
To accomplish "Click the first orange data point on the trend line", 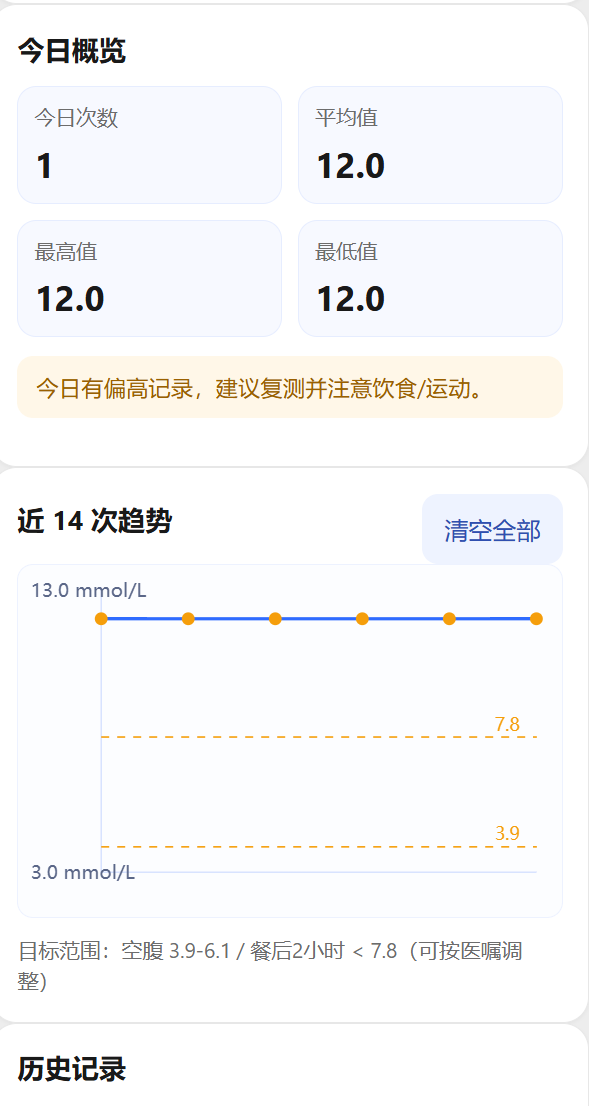I will (x=100, y=619).
